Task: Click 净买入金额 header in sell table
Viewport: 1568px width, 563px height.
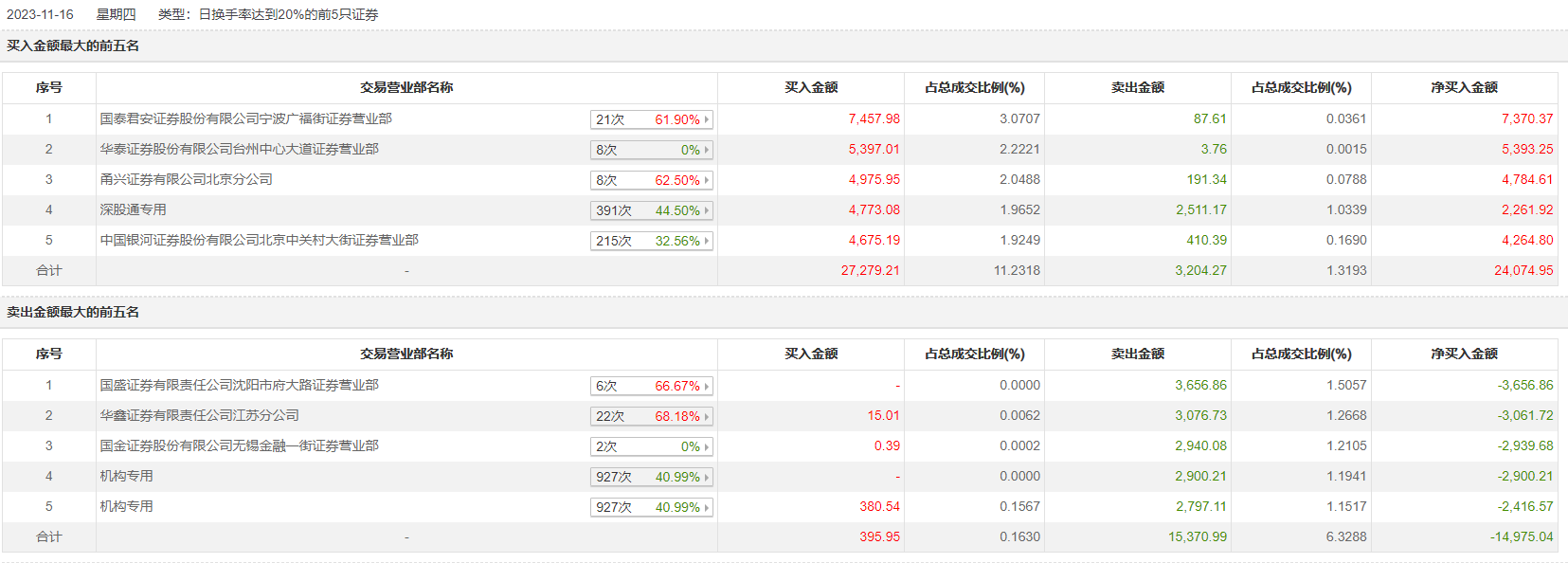Action: (x=1464, y=354)
